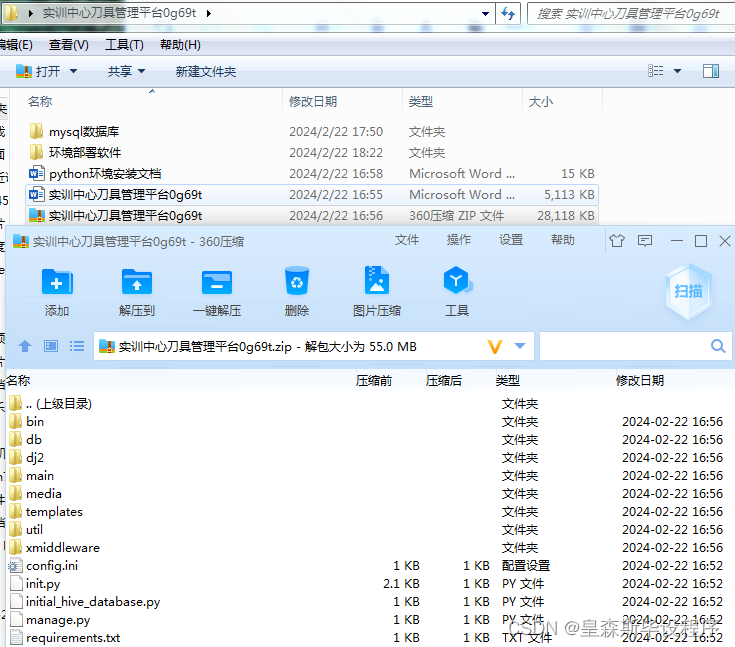Screen dimensions: 735x647
Task: Click the orange V icon in the path bar
Action: [495, 346]
